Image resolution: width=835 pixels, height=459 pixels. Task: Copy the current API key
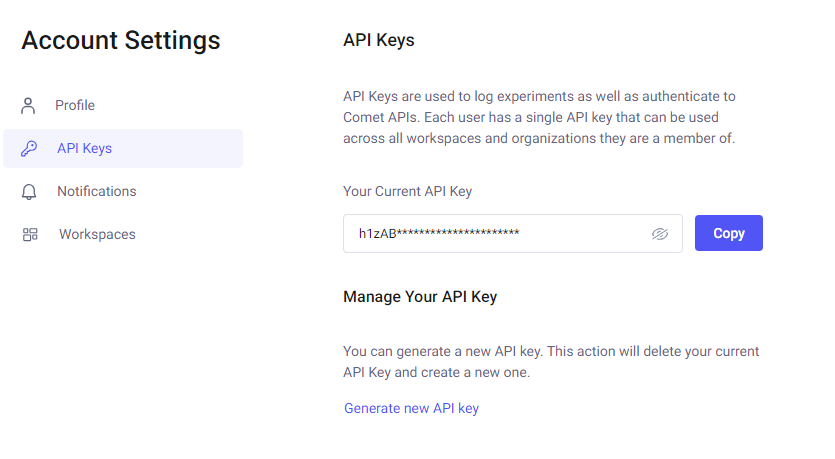coord(728,233)
